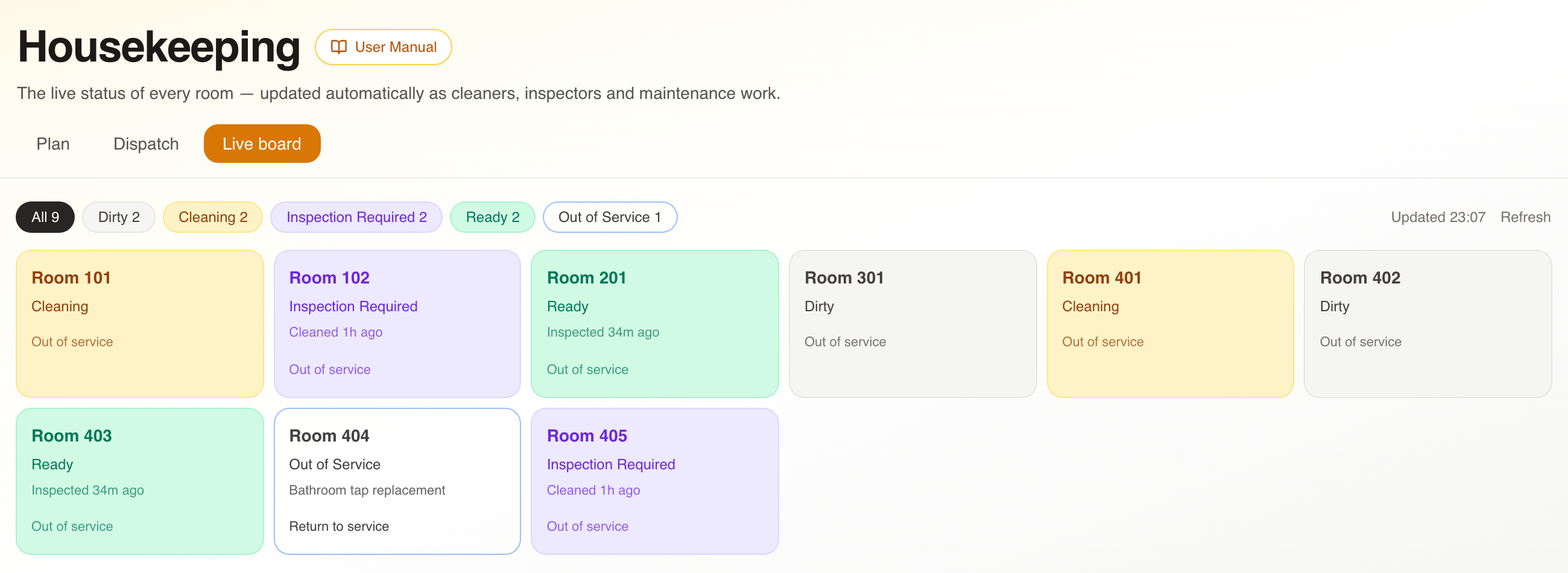Return Room 404 to service
1568x573 pixels.
pyautogui.click(x=339, y=527)
